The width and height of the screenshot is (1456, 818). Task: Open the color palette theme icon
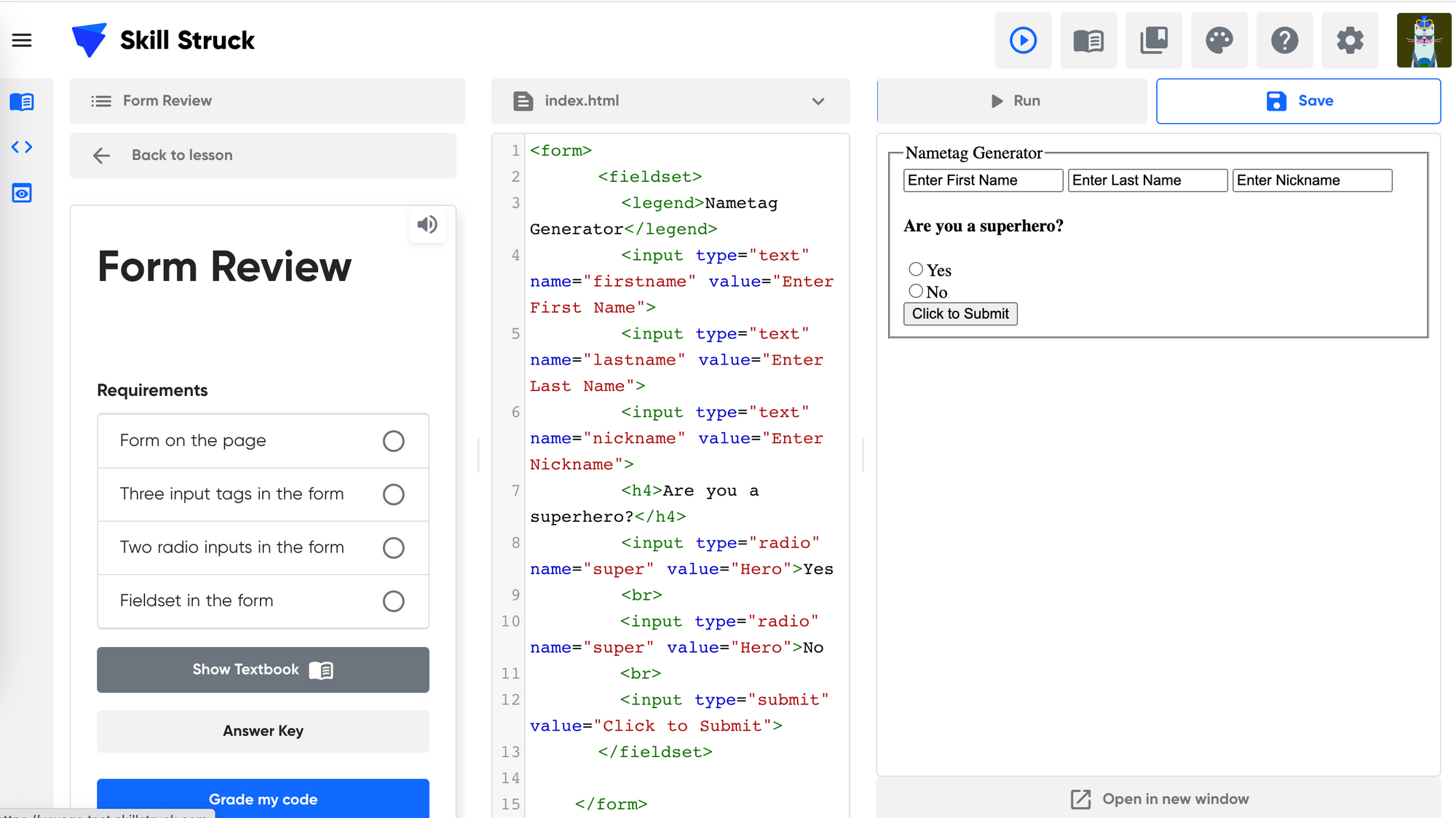tap(1219, 40)
